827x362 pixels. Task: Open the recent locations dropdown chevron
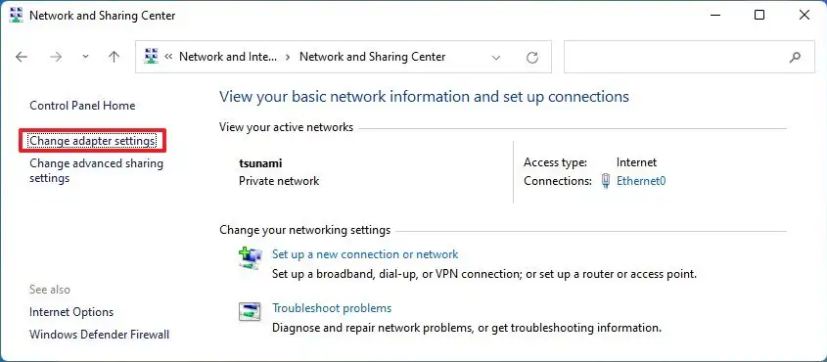pos(85,57)
